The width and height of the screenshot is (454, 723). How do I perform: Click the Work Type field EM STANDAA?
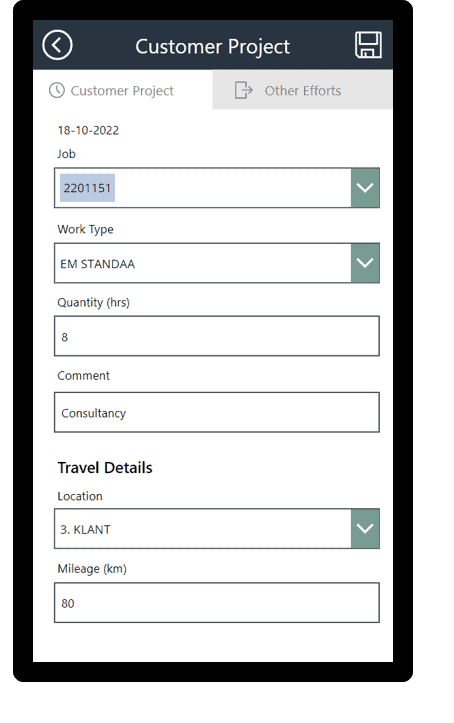(x=203, y=263)
